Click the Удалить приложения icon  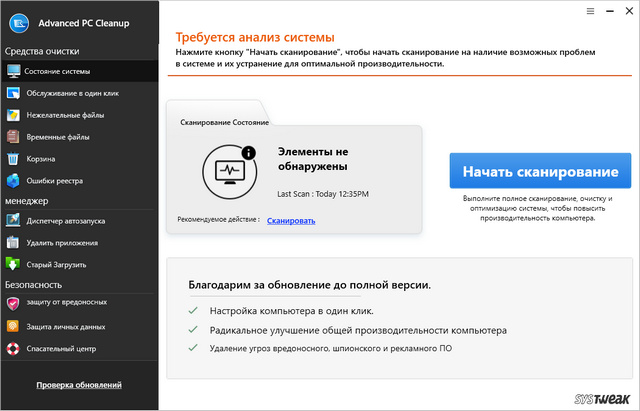[13, 242]
